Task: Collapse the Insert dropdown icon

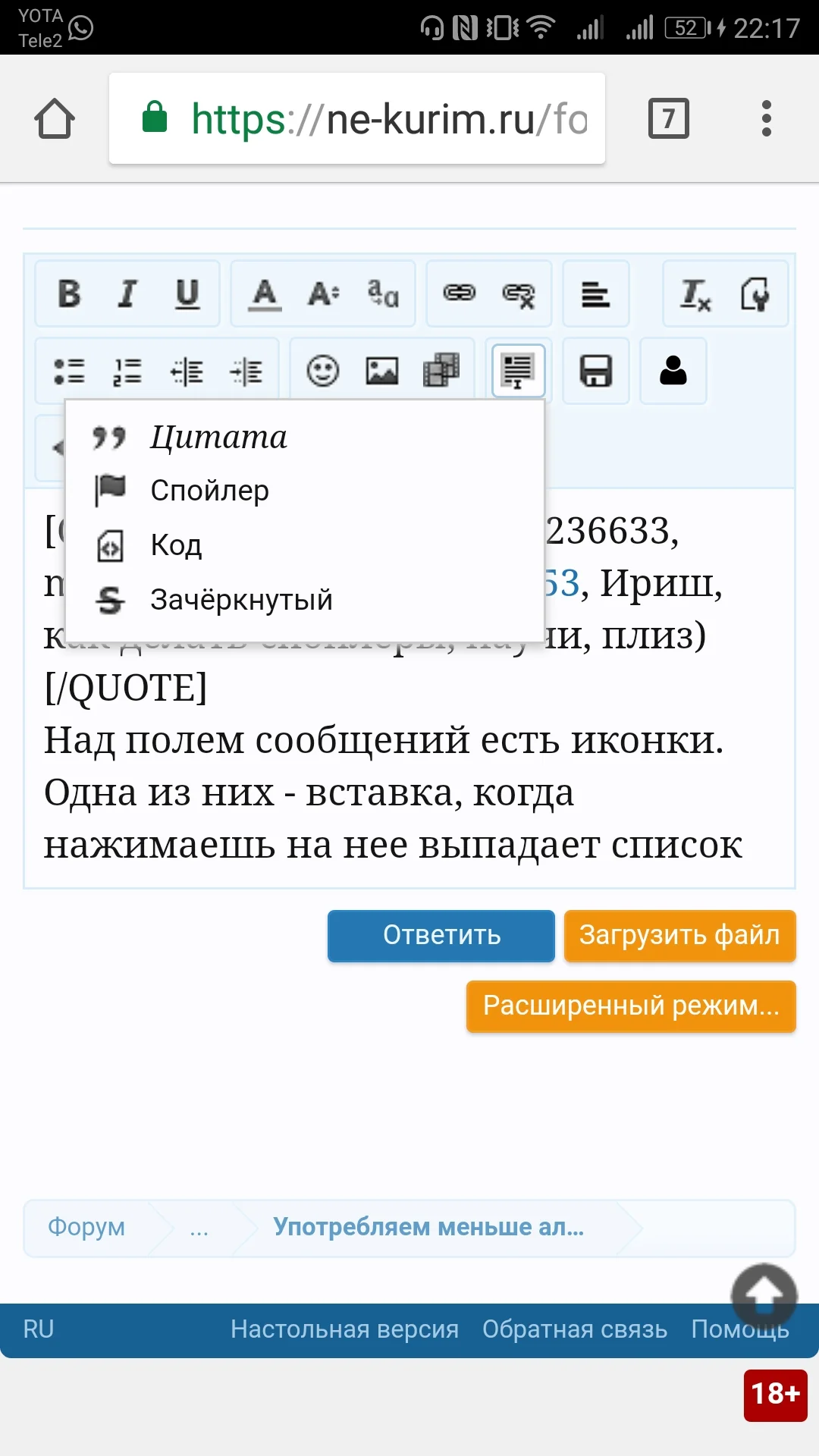Action: pos(519,371)
